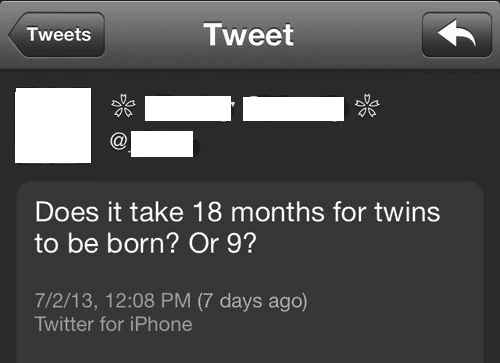Screen dimensions: 500x363
Task: Click the left flower symbol beside name
Action: point(123,106)
